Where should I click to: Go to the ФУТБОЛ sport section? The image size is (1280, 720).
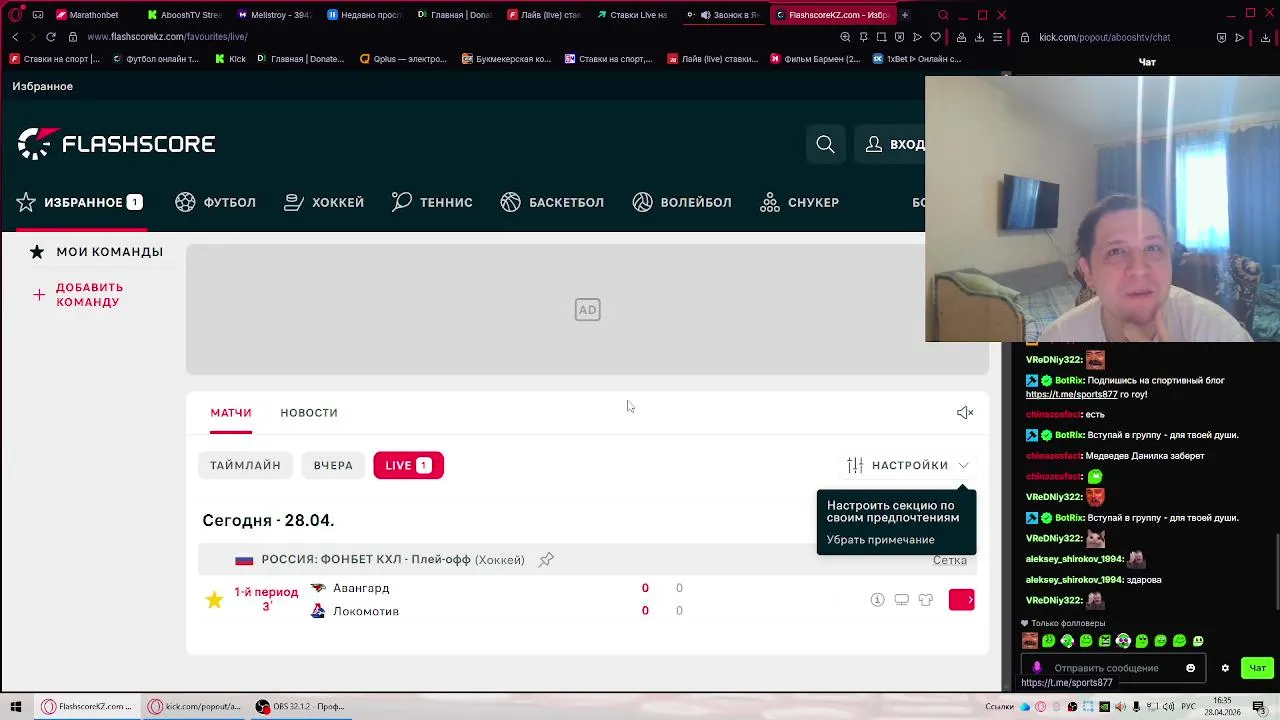coord(215,202)
